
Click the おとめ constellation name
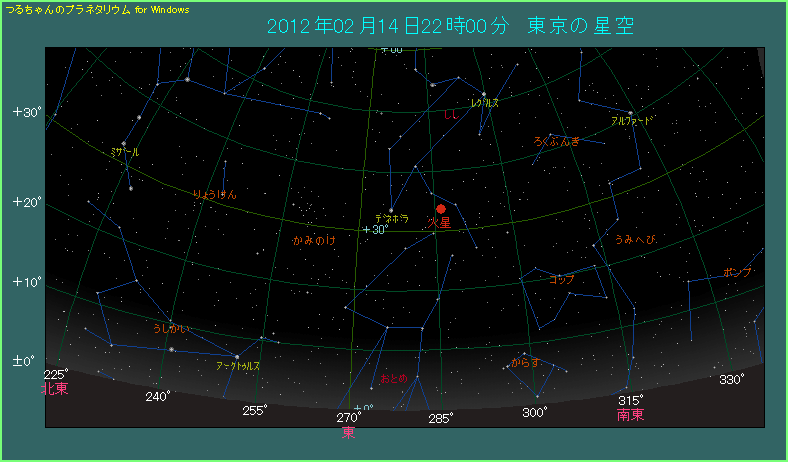tap(395, 379)
